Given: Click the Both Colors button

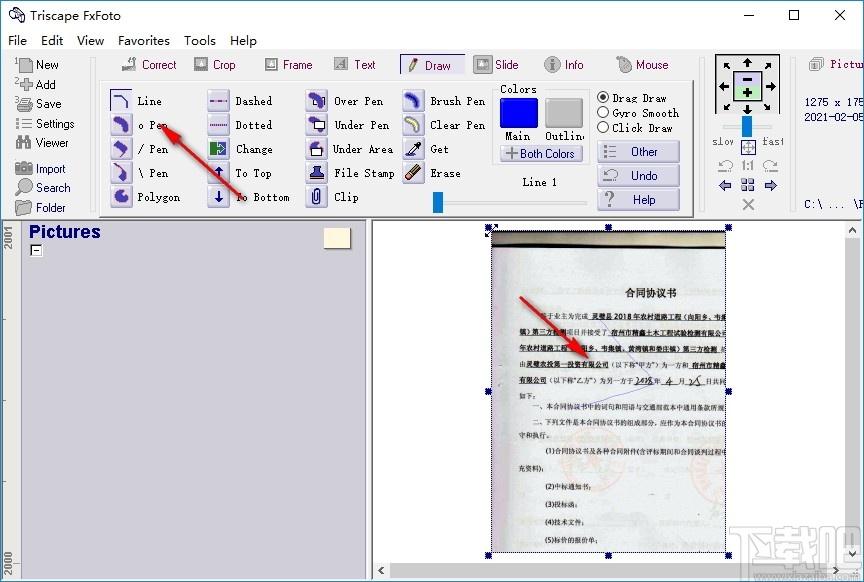Looking at the screenshot, I should 541,154.
